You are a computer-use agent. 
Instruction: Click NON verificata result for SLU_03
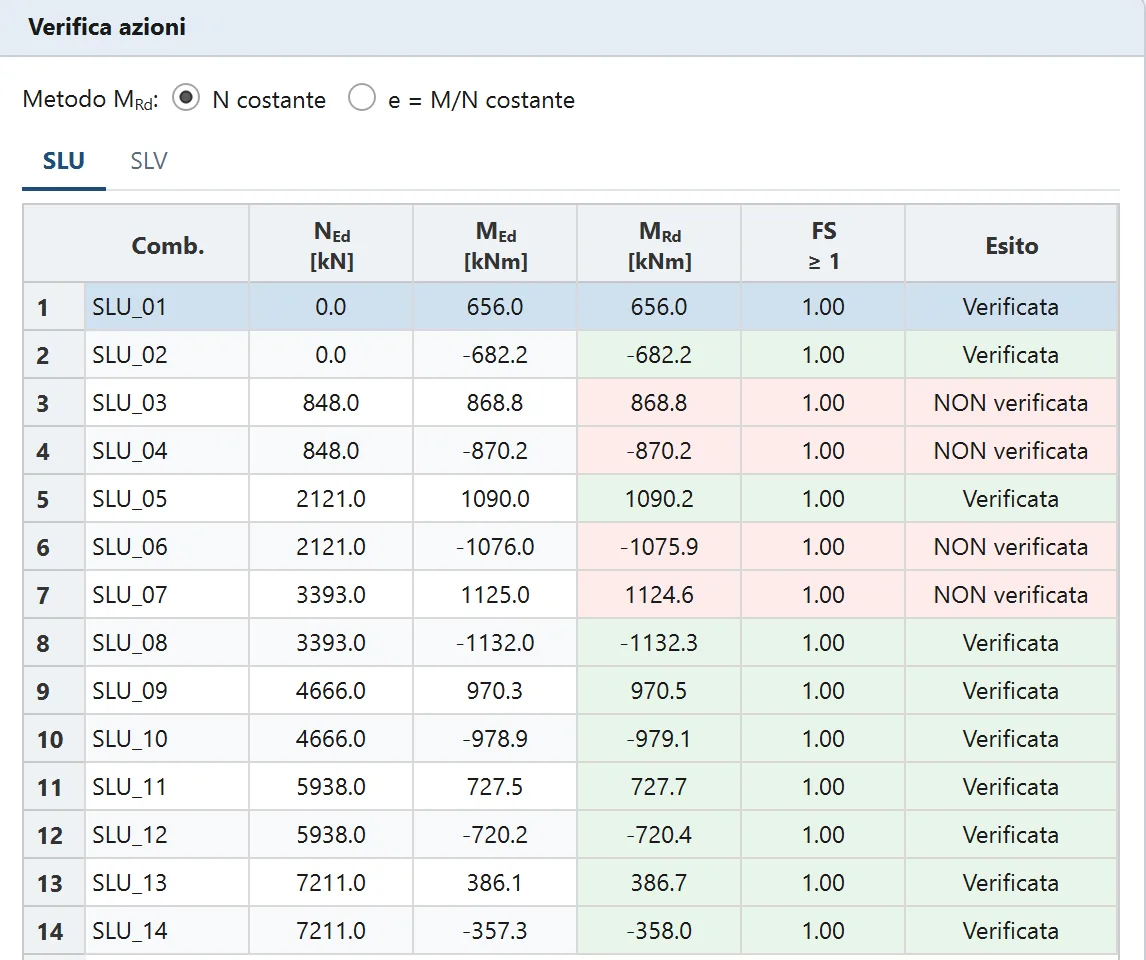[1012, 403]
